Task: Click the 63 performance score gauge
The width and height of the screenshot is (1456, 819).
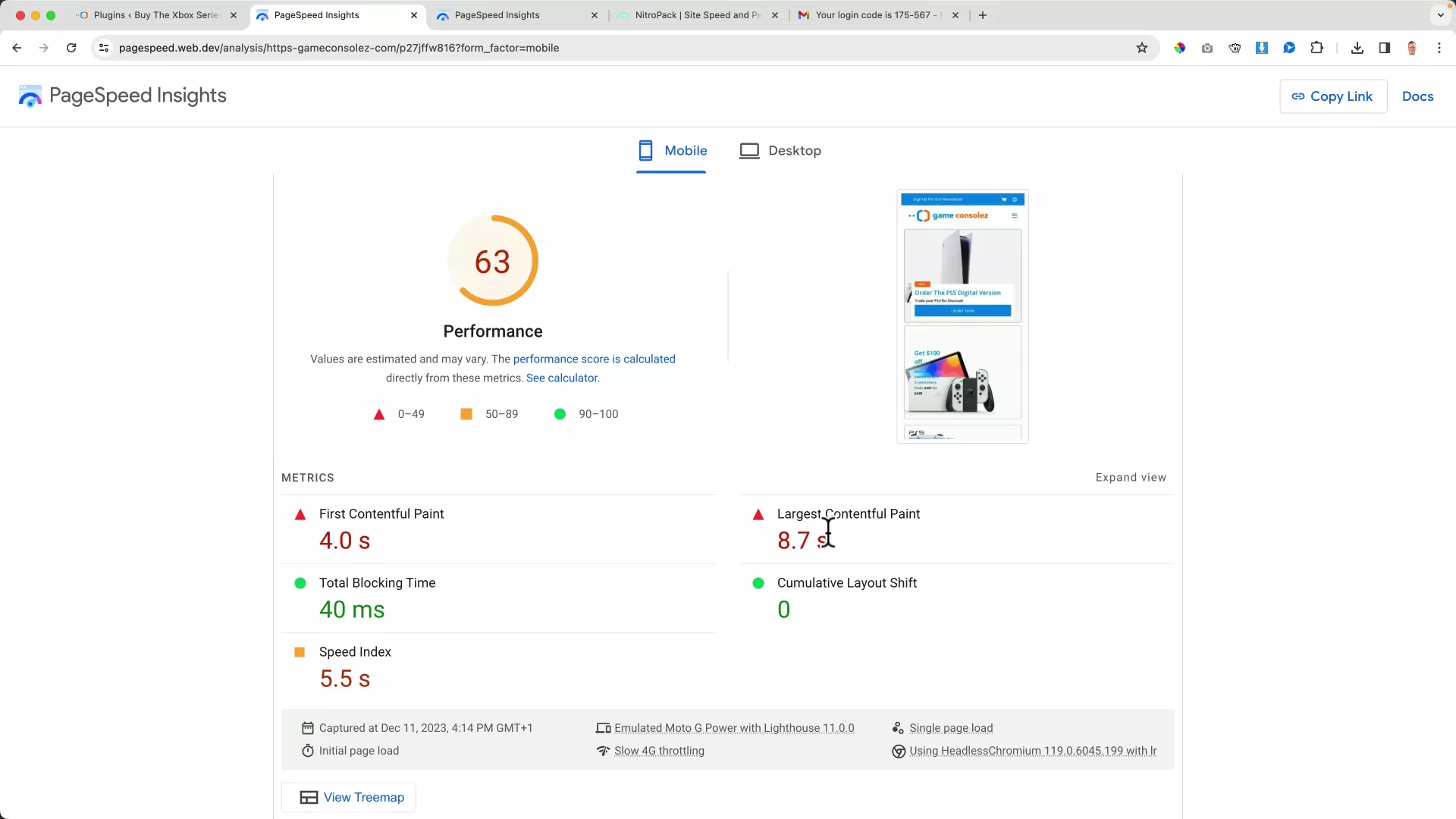Action: (x=493, y=261)
